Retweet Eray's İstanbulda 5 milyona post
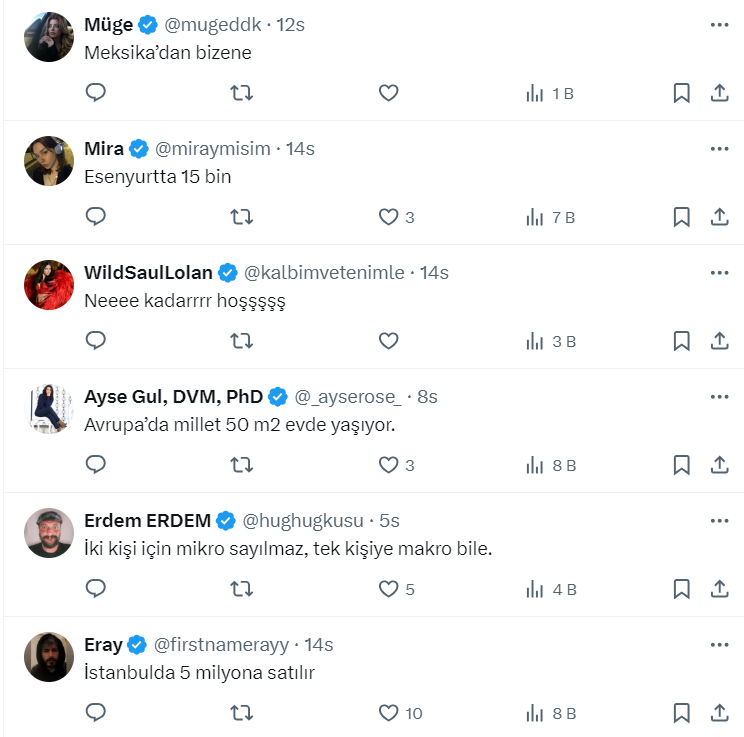This screenshot has width=744, height=737. (241, 713)
